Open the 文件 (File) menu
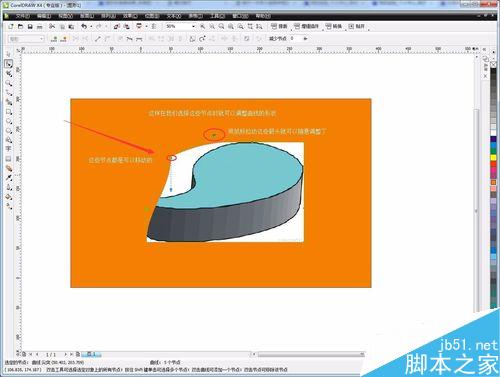 pos(23,16)
